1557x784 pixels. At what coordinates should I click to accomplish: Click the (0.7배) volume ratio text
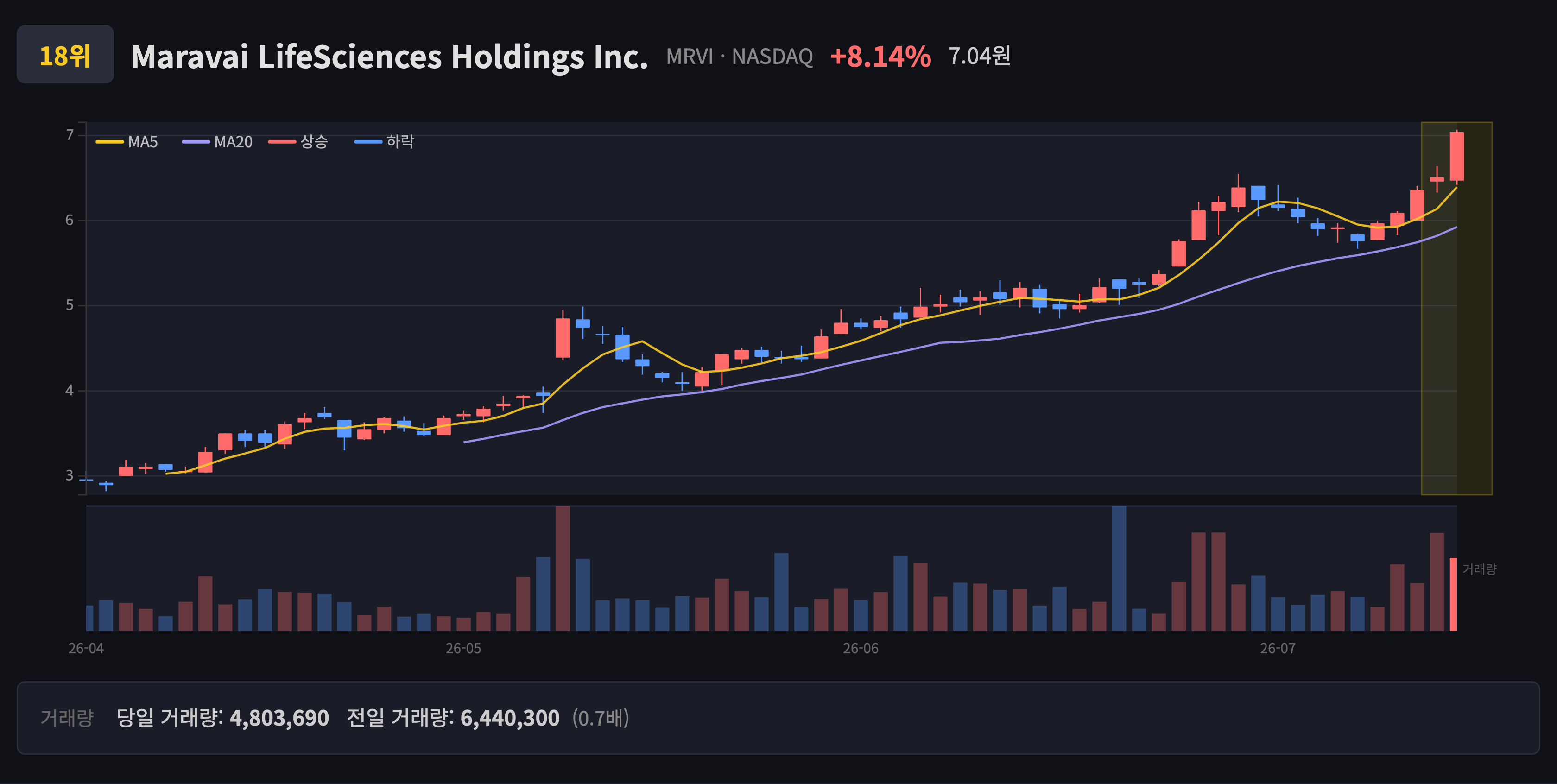click(x=601, y=717)
